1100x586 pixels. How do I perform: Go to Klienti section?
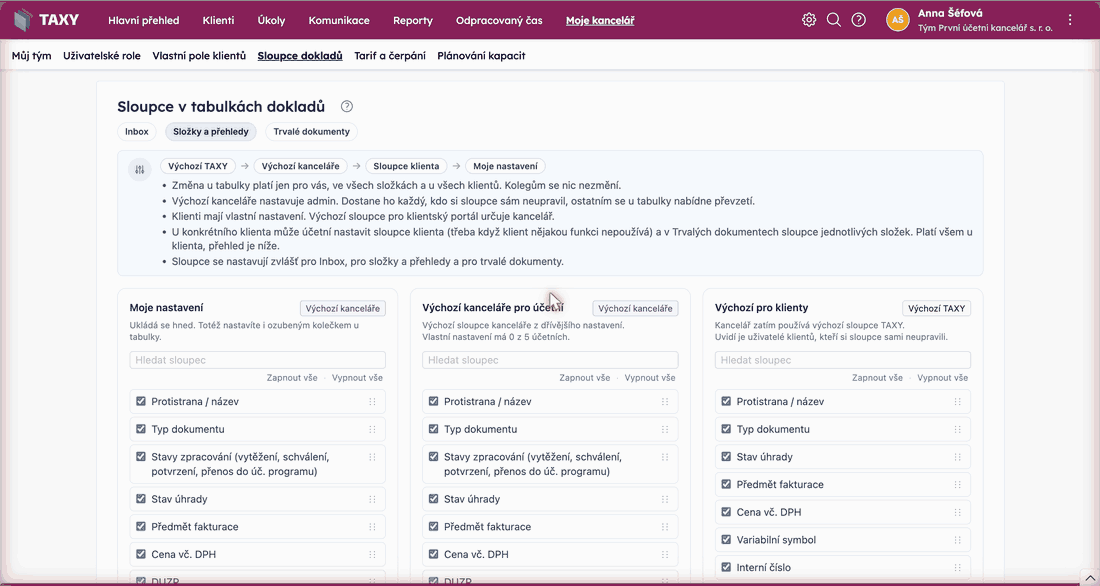(218, 20)
